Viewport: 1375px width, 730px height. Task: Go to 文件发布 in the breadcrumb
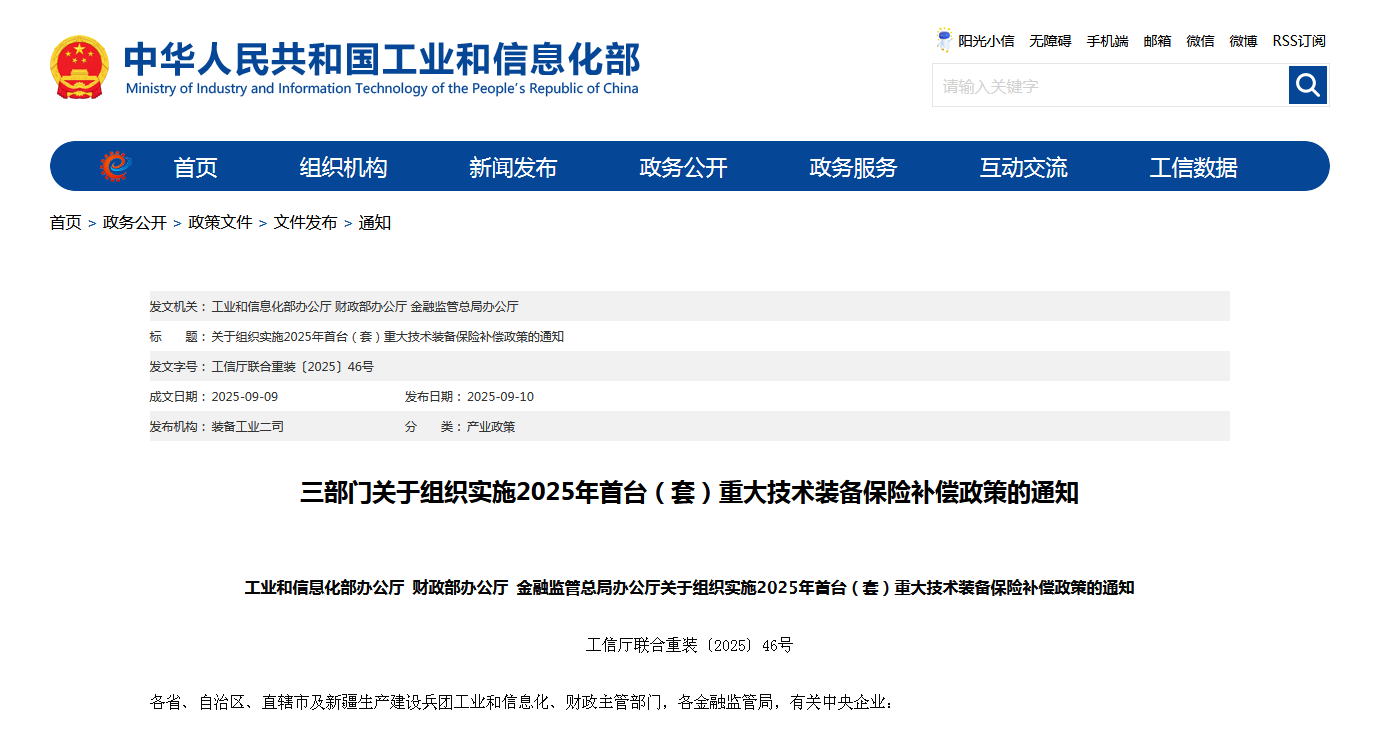point(305,223)
